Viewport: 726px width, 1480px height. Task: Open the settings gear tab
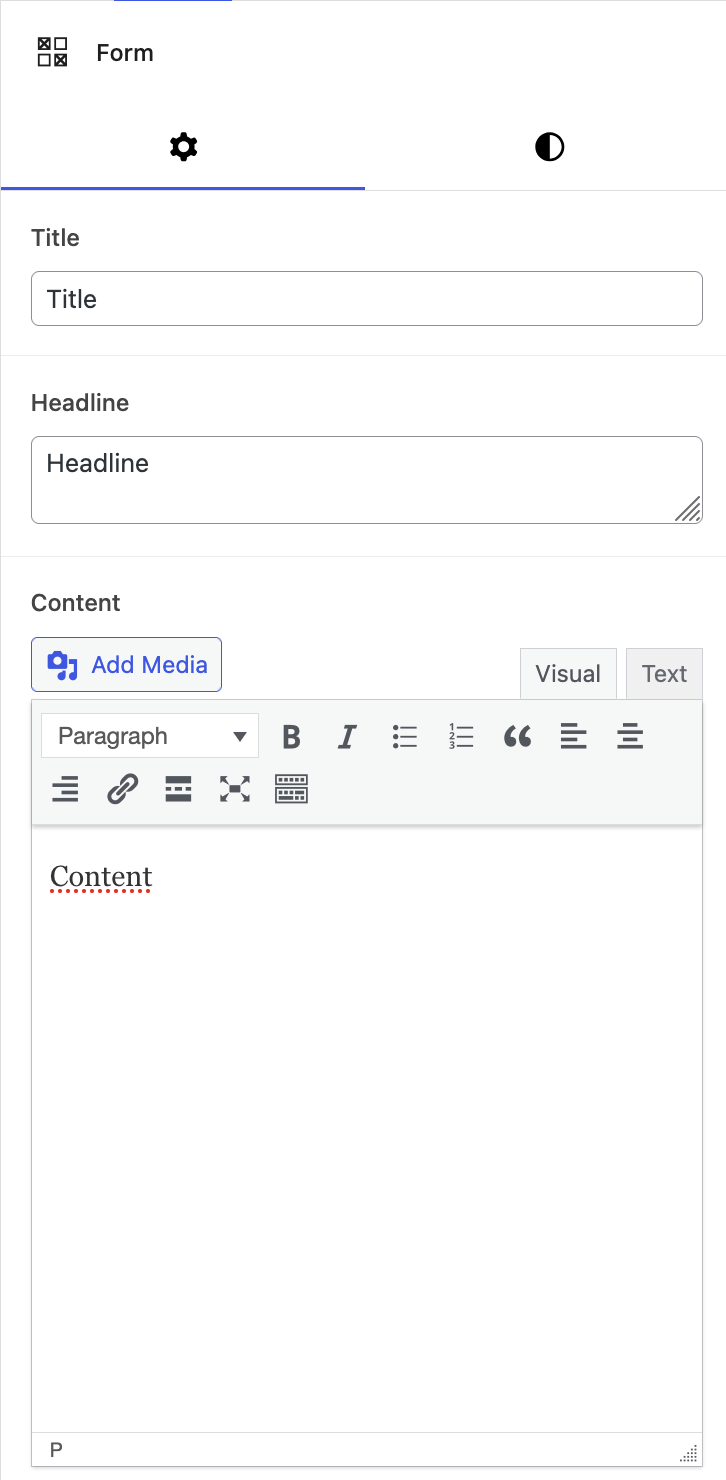point(183,148)
